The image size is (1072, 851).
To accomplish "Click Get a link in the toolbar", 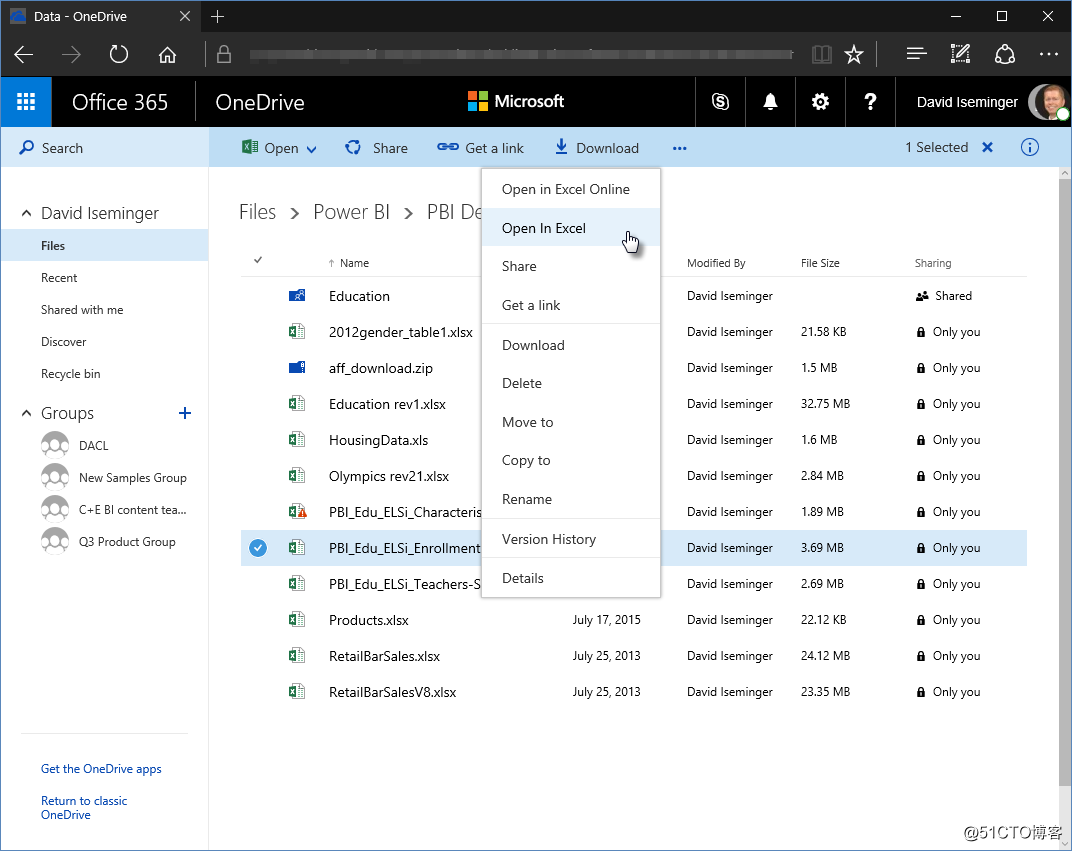I will [x=480, y=148].
